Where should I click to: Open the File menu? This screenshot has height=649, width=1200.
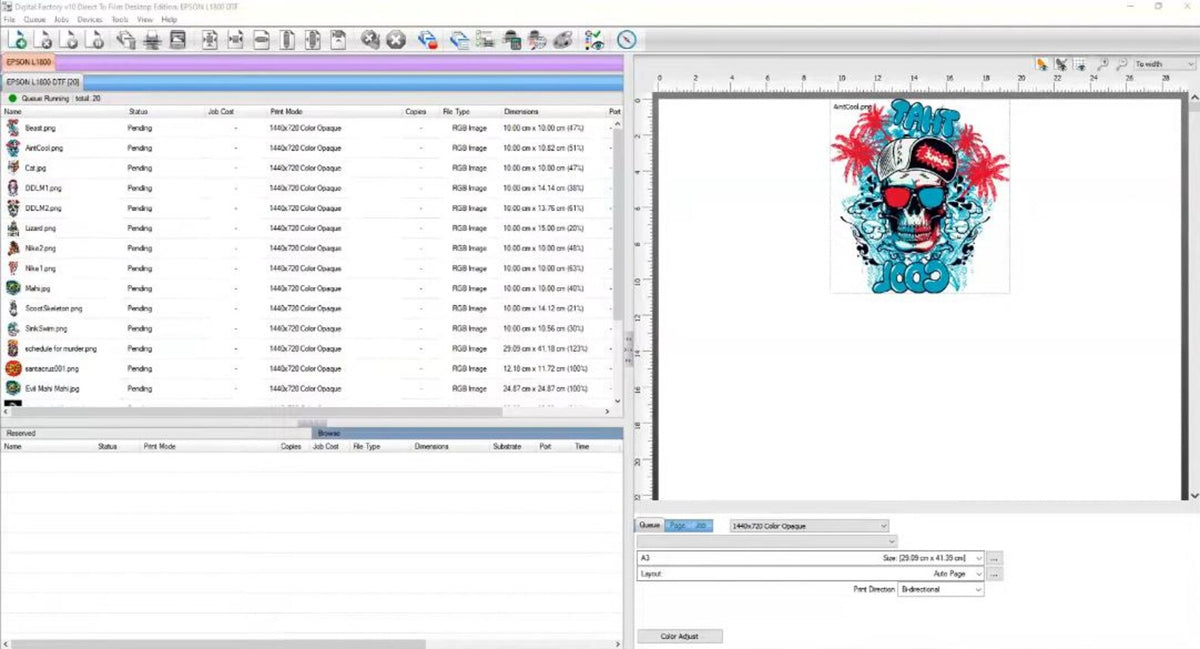point(9,19)
